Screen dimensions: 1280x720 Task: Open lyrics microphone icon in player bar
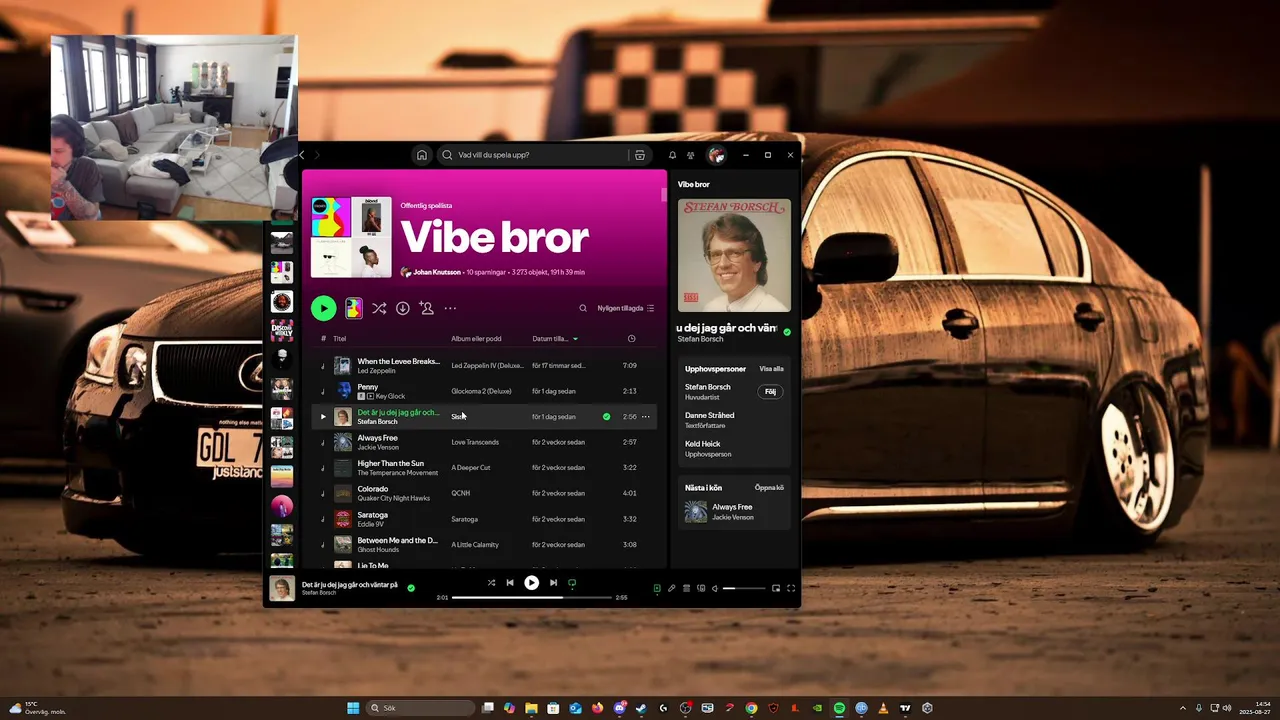click(x=672, y=588)
